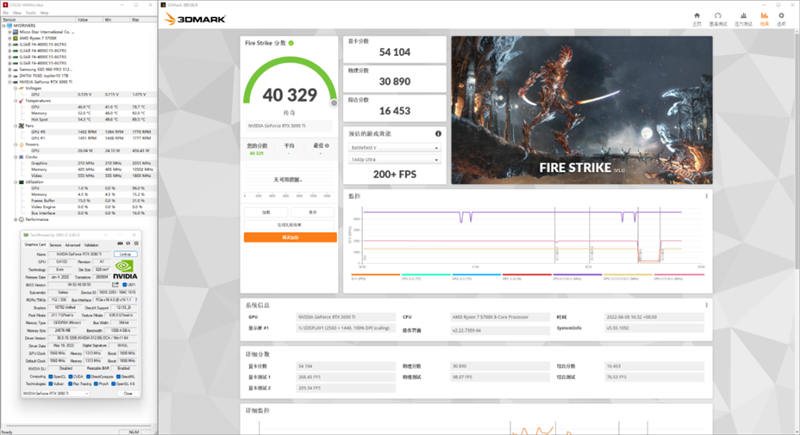Click the Lookup button in GPU-Z
Screen dimensions: 800x435
(x=126, y=254)
